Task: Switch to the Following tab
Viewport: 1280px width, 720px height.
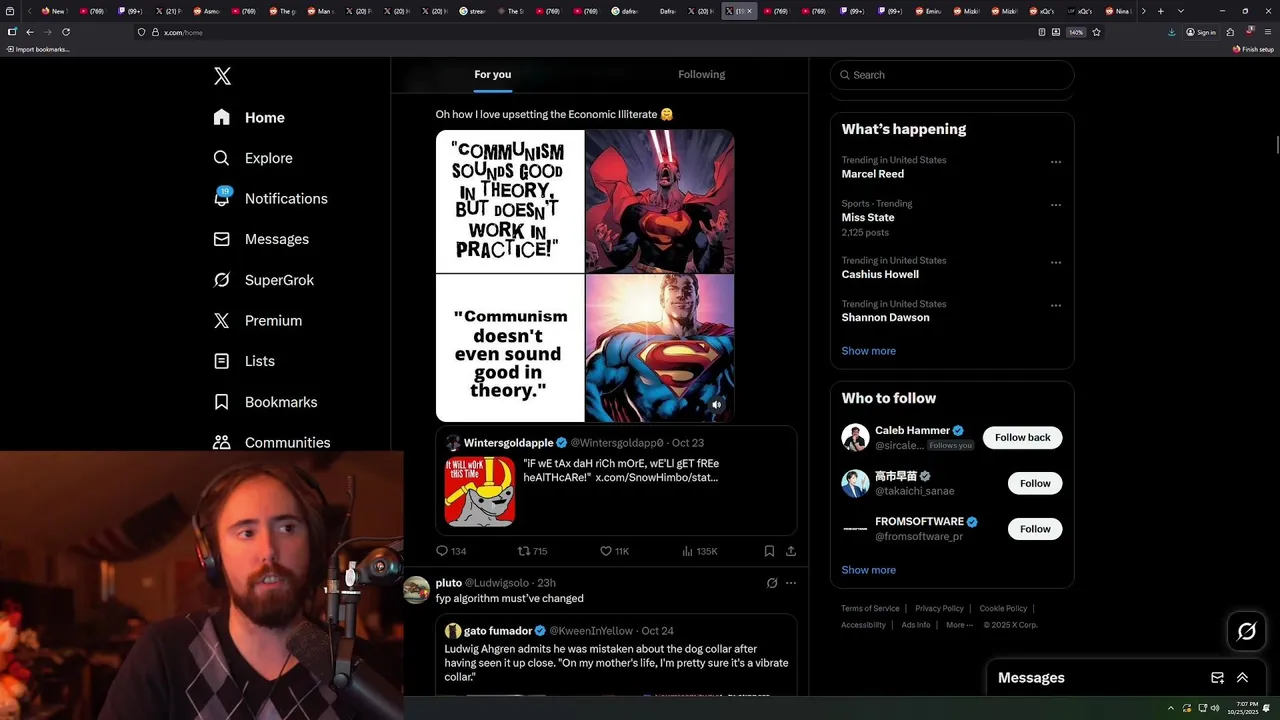Action: [x=701, y=74]
